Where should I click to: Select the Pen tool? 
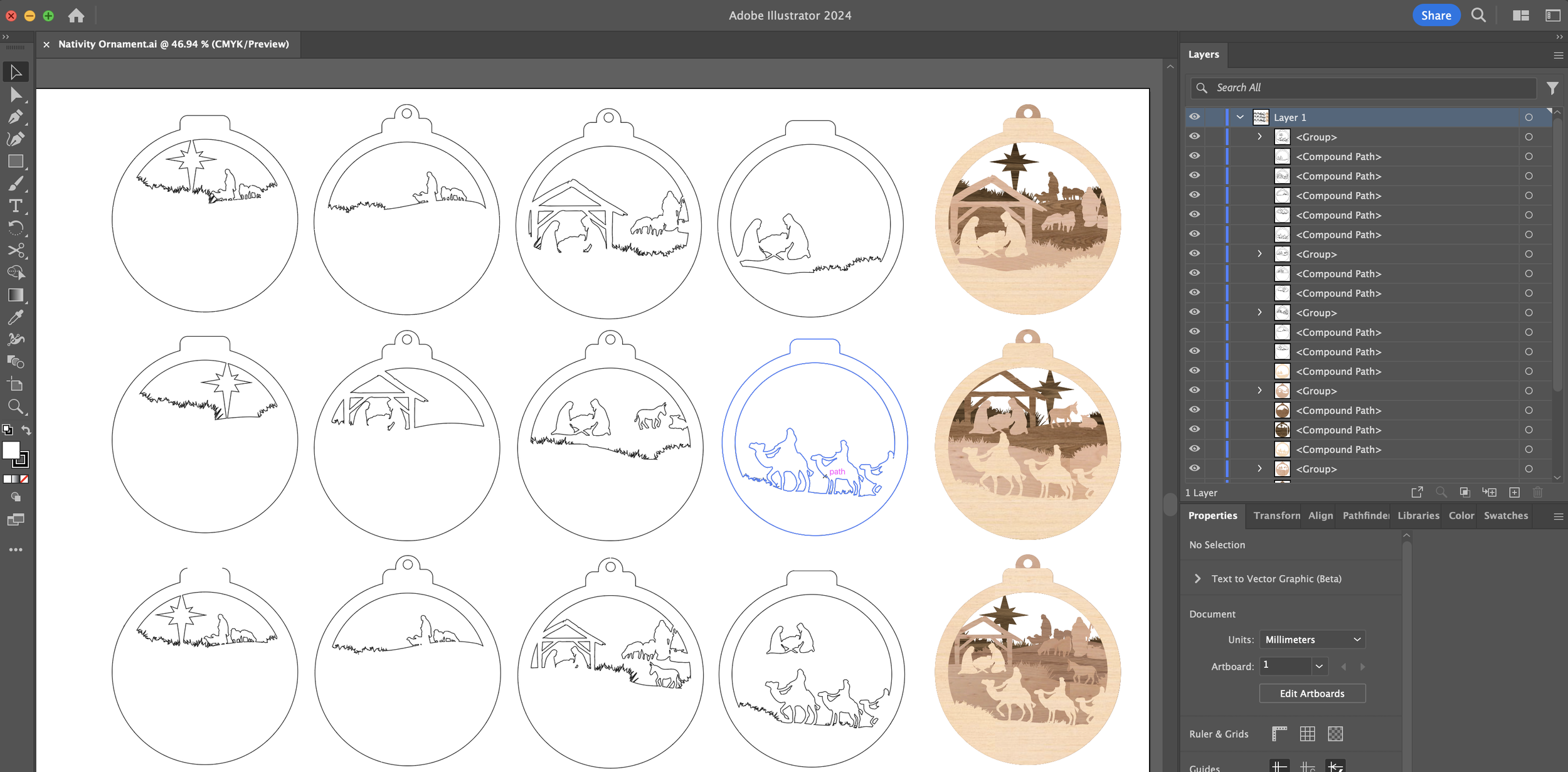point(16,117)
